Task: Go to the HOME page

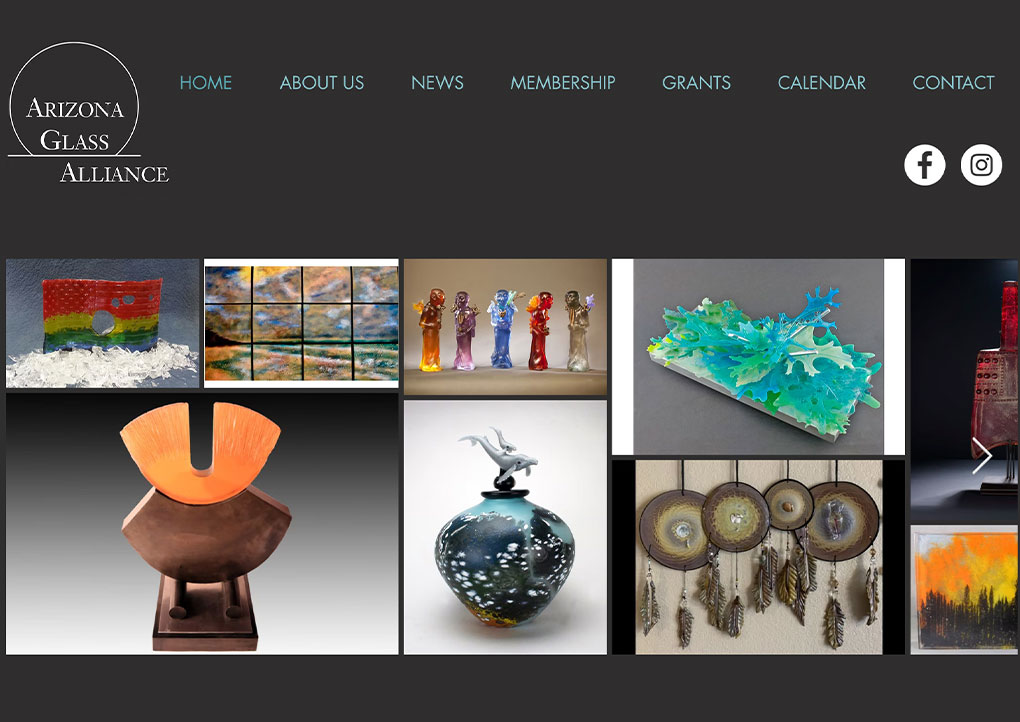Action: [x=206, y=83]
